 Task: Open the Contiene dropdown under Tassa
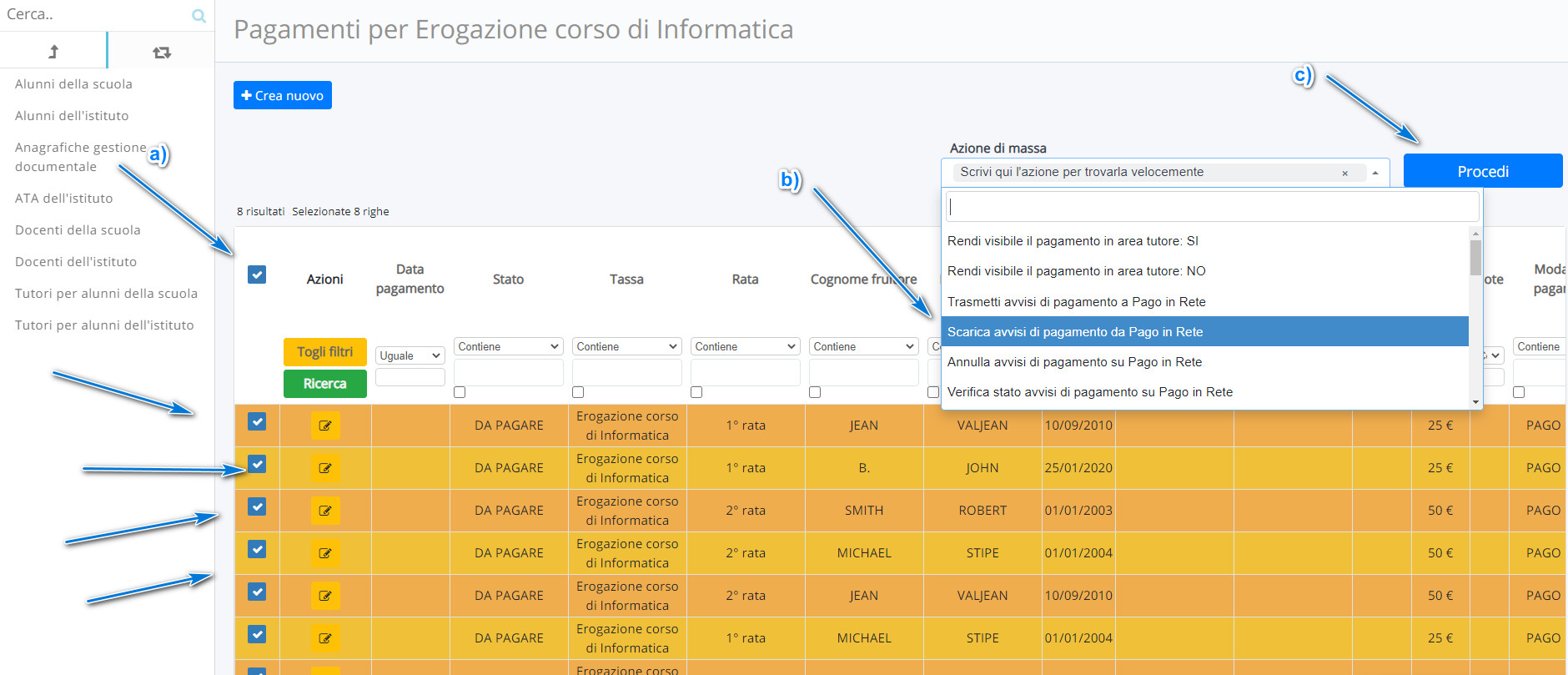tap(626, 346)
